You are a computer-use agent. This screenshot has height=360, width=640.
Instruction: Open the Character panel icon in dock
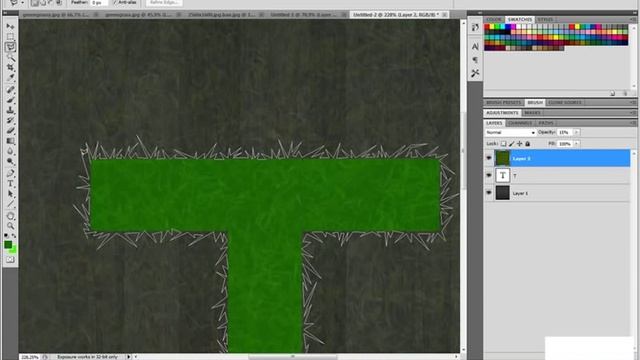pos(475,47)
